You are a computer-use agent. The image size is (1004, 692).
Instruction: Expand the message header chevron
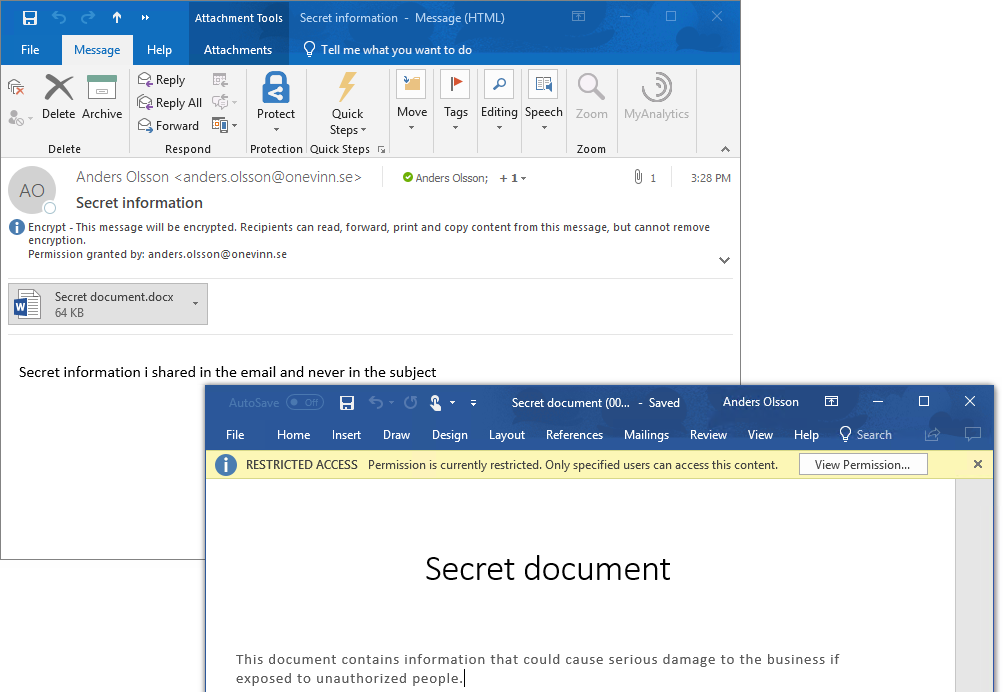click(724, 260)
